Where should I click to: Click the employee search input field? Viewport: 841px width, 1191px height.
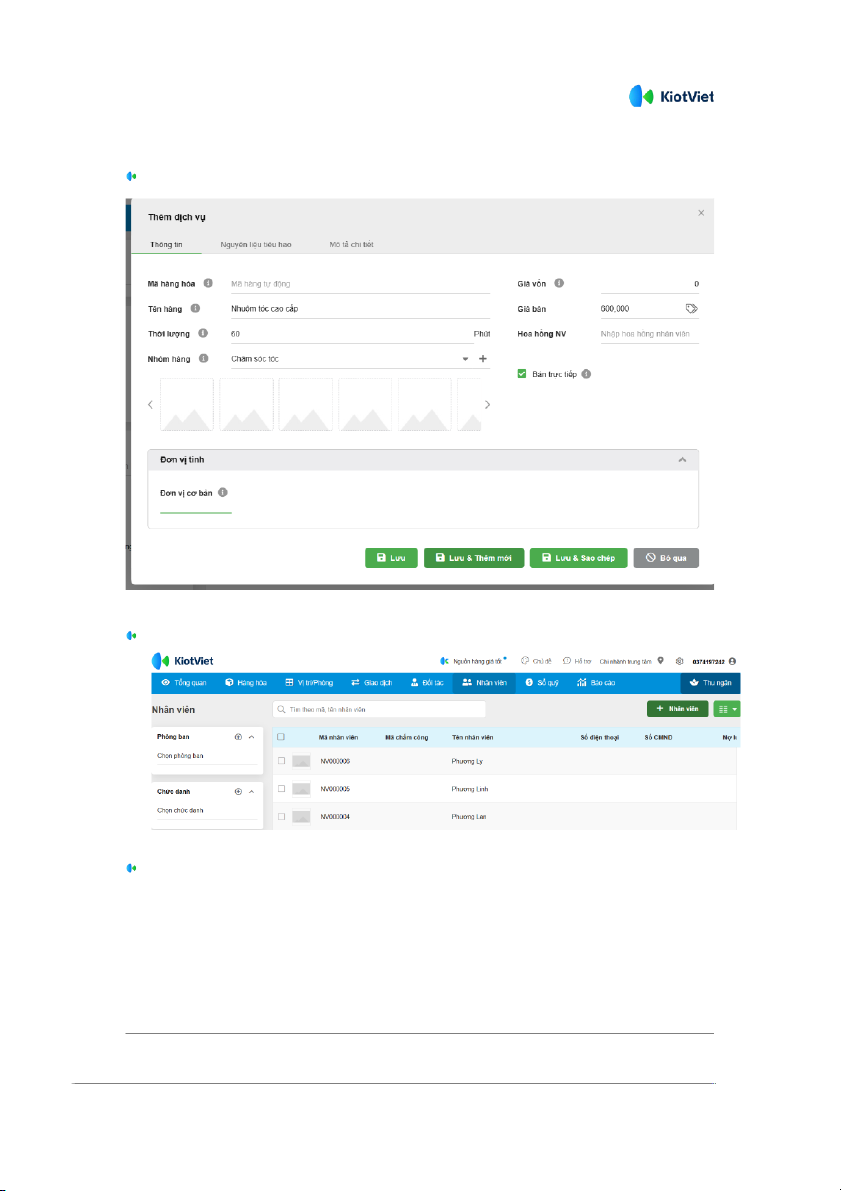(x=380, y=708)
